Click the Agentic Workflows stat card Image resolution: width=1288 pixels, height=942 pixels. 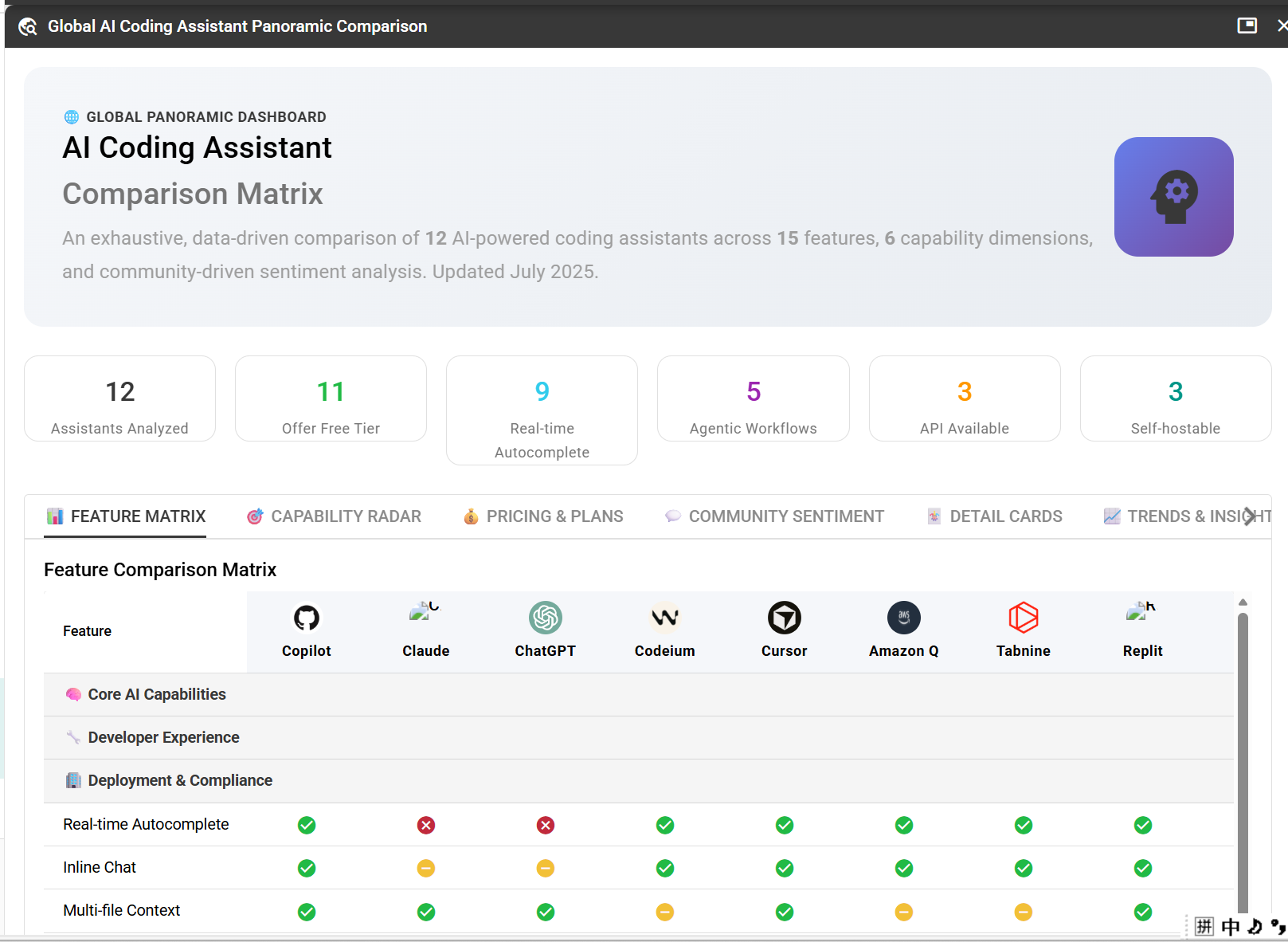[754, 398]
